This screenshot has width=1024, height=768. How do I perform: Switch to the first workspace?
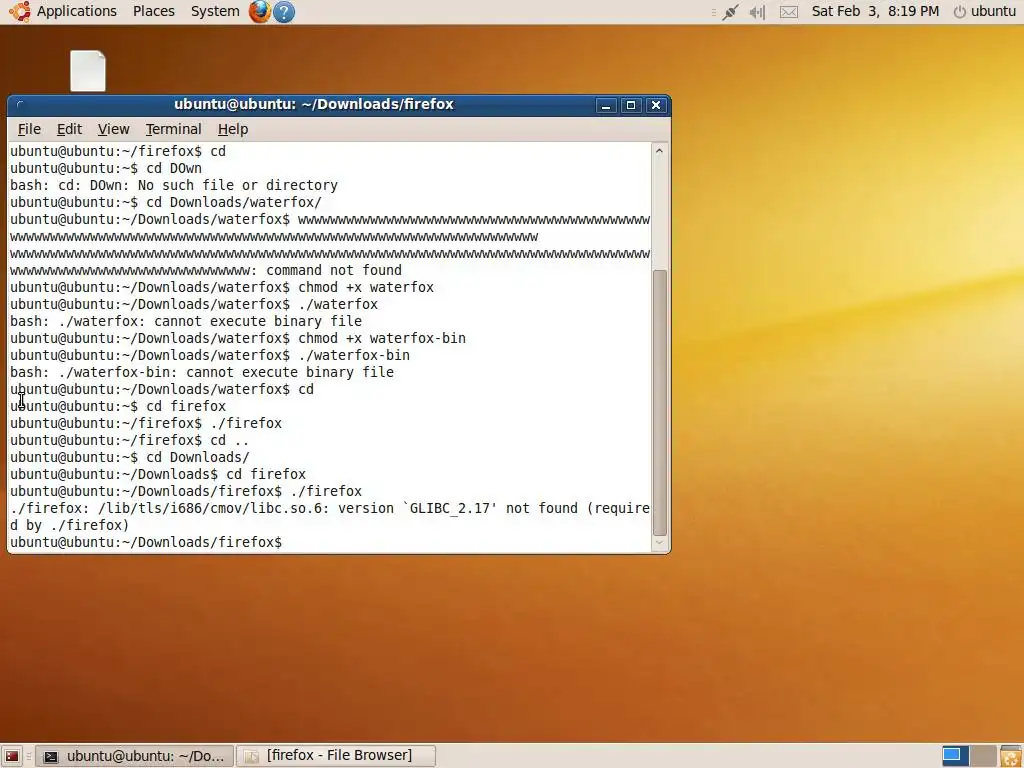coord(953,756)
